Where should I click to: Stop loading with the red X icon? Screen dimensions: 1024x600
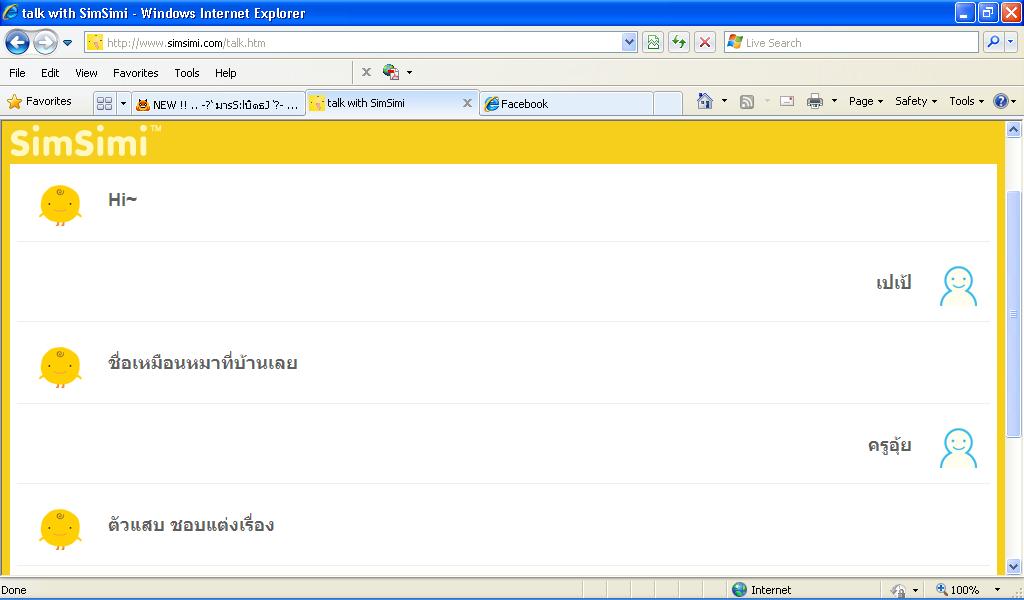point(705,43)
